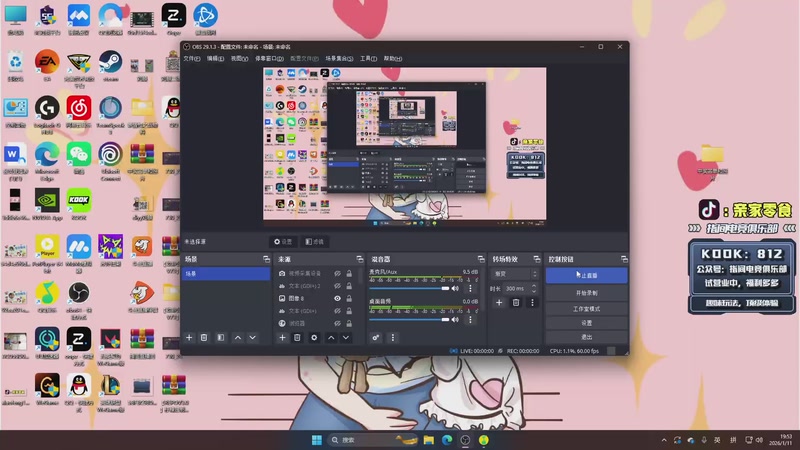Viewport: 800px width, 450px height.
Task: Open the 渐变 transition type dropdown
Action: (x=514, y=274)
